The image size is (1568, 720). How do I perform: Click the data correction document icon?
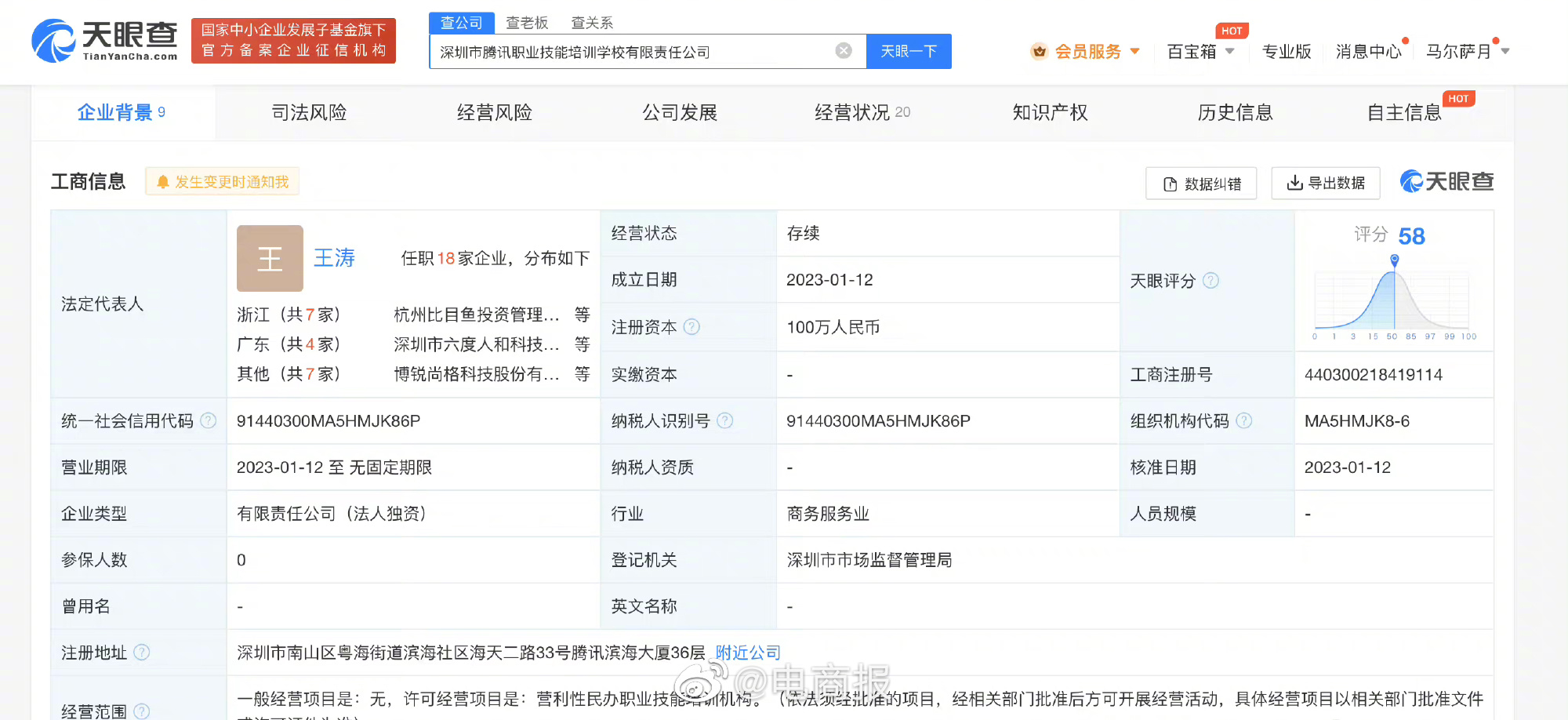pos(1171,184)
